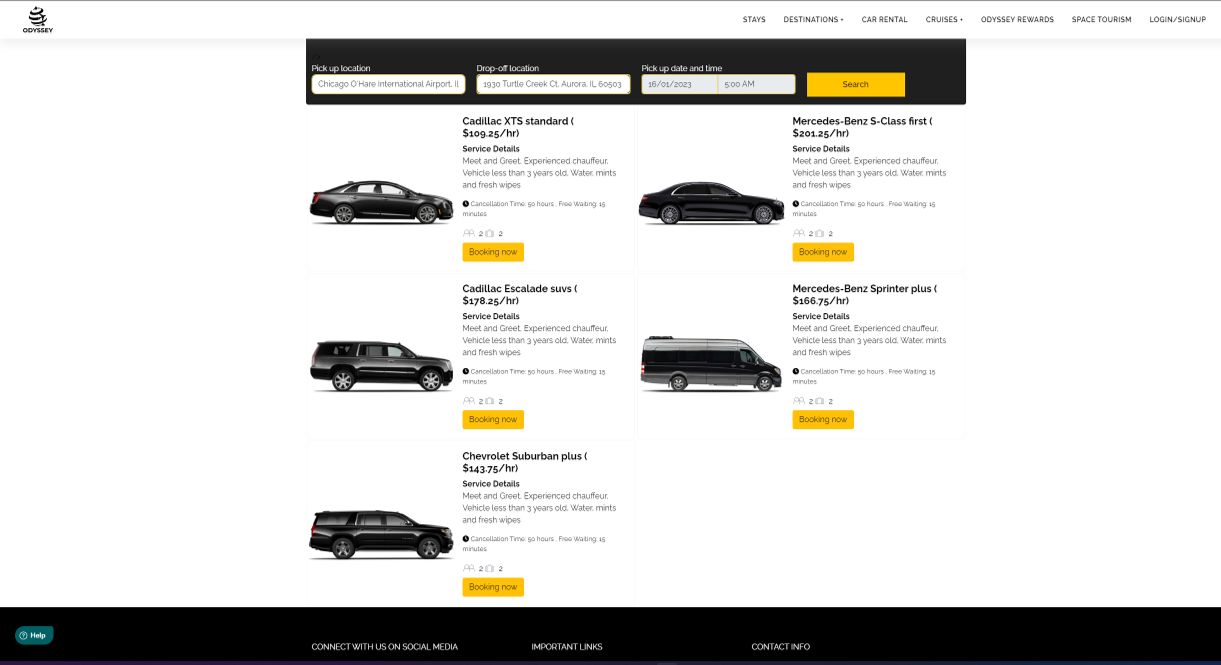1221x665 pixels.
Task: Click Service Details on Sprinter card
Action: click(821, 316)
